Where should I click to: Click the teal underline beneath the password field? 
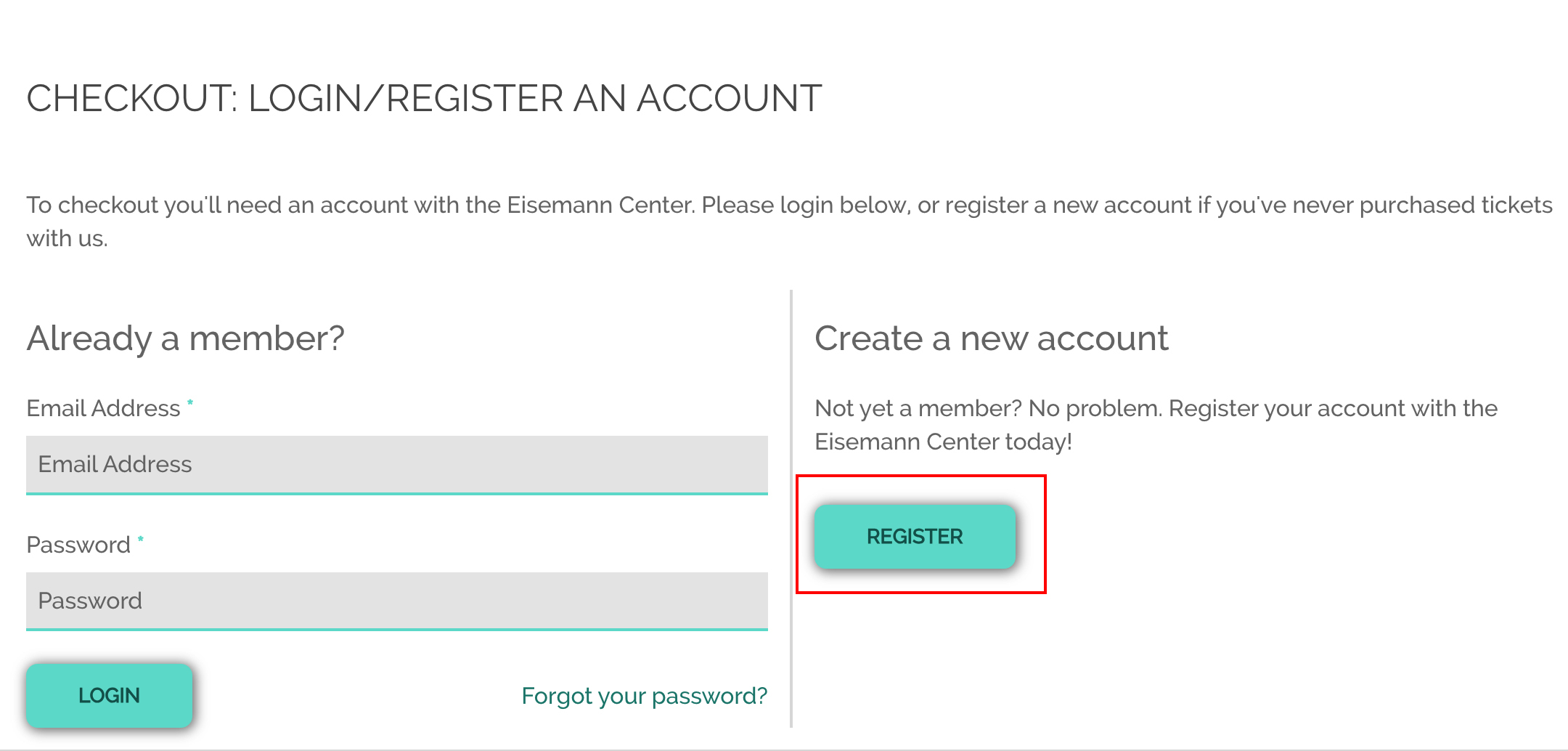[x=396, y=630]
